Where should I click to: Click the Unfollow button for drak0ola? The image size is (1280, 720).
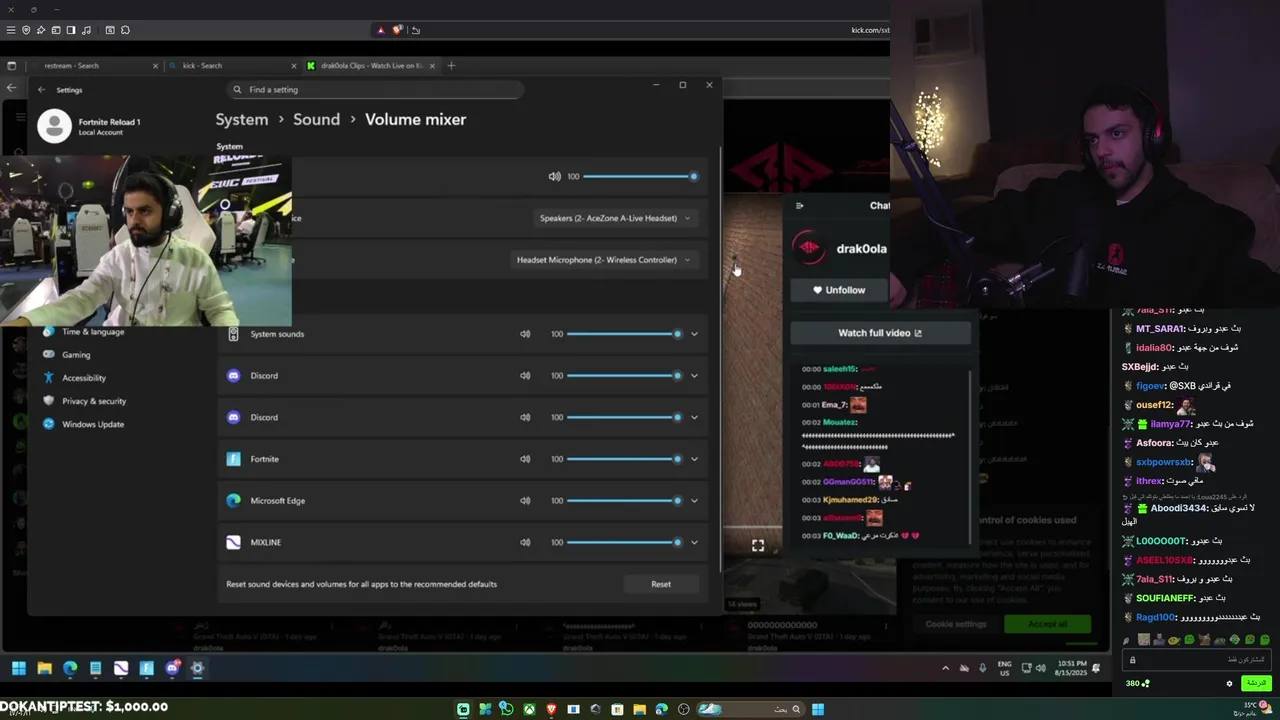838,290
